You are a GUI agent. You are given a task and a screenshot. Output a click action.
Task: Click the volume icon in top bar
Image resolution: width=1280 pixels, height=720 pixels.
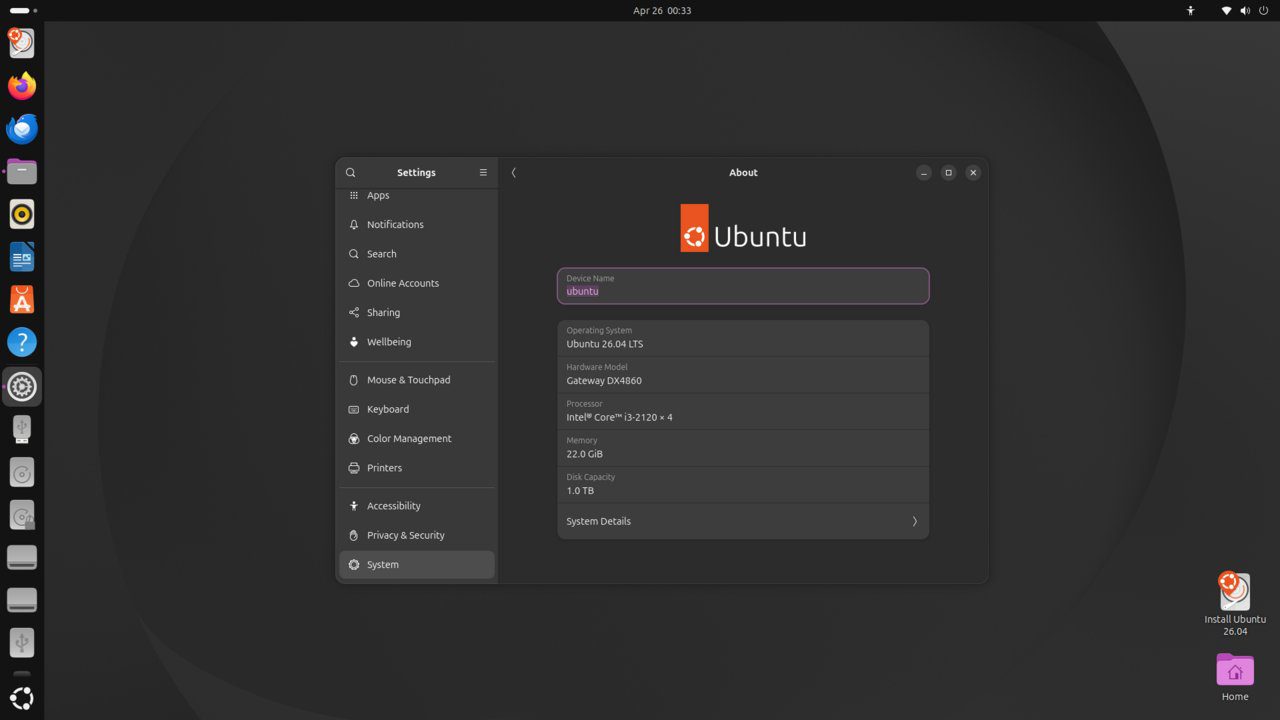pos(1246,10)
